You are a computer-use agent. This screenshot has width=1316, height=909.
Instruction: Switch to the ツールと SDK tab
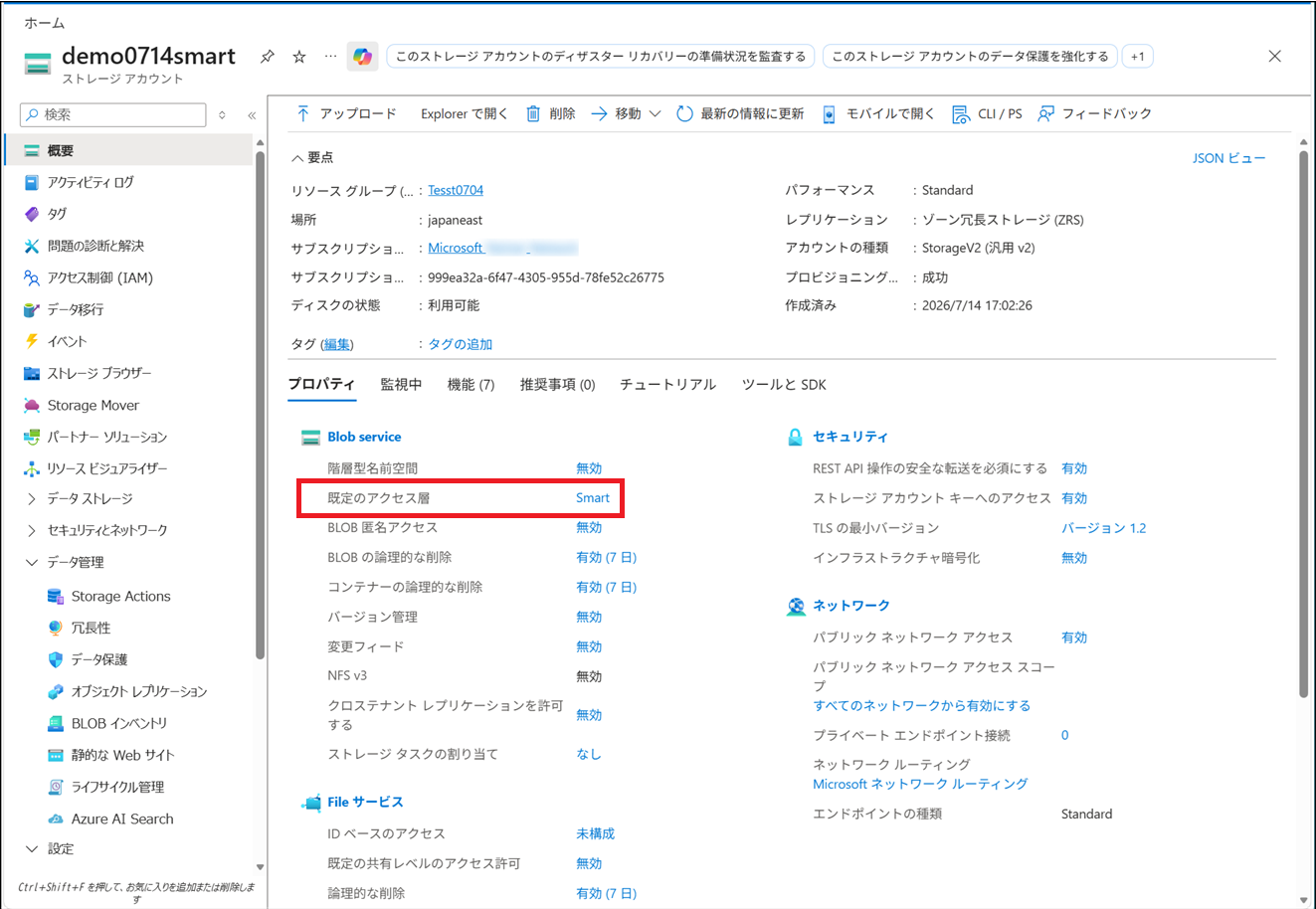click(x=784, y=385)
